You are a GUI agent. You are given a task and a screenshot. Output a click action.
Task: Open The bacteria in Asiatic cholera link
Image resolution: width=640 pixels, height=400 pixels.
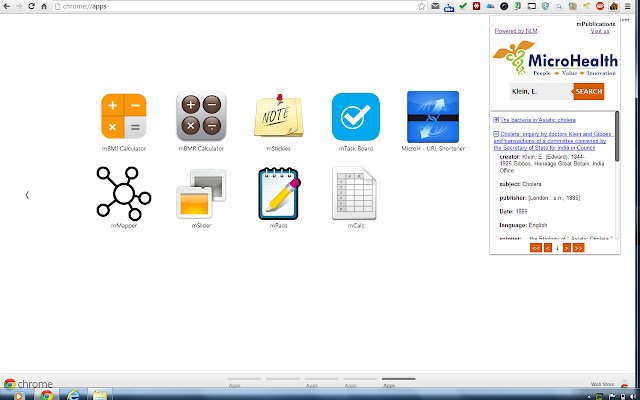(x=538, y=120)
